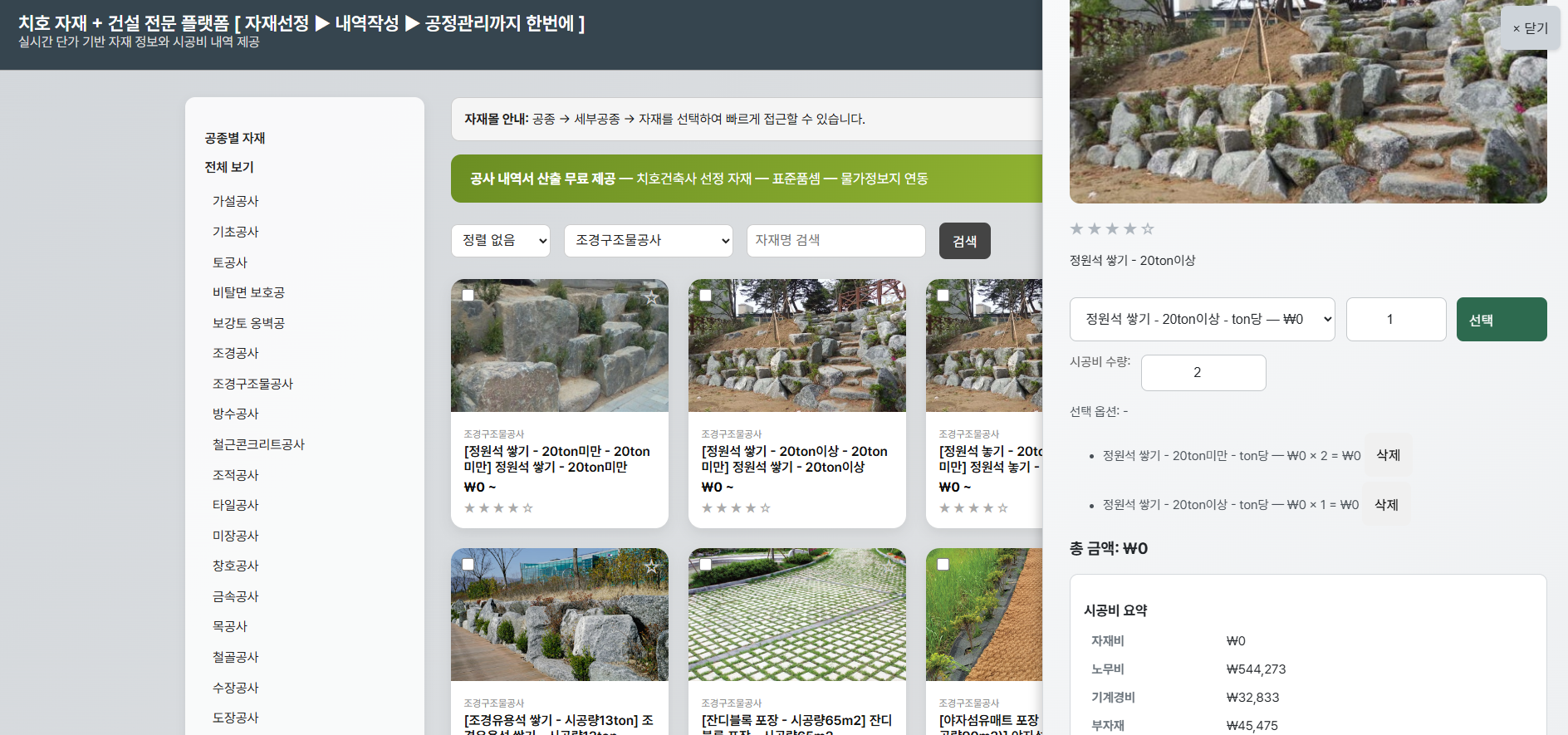Focus the 자재명 검색 search field
Viewport: 1568px width, 735px height.
[x=835, y=241]
